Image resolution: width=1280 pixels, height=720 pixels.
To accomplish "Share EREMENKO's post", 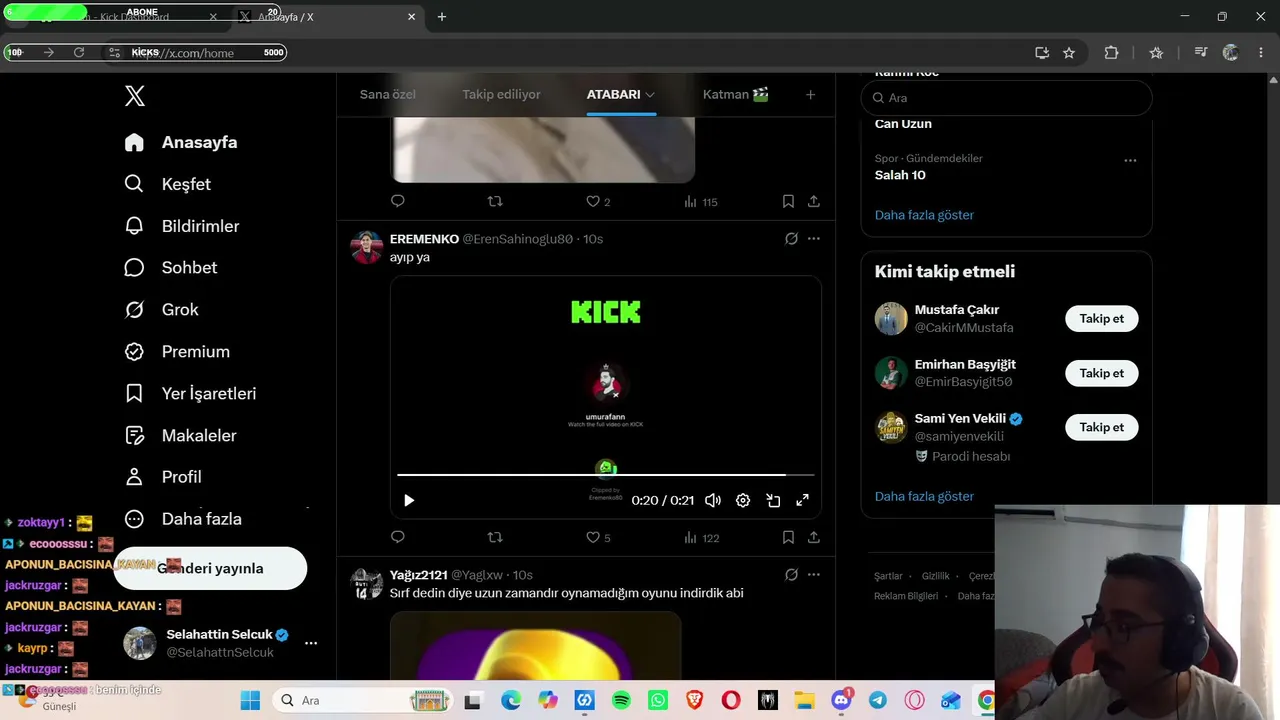I will [x=814, y=537].
